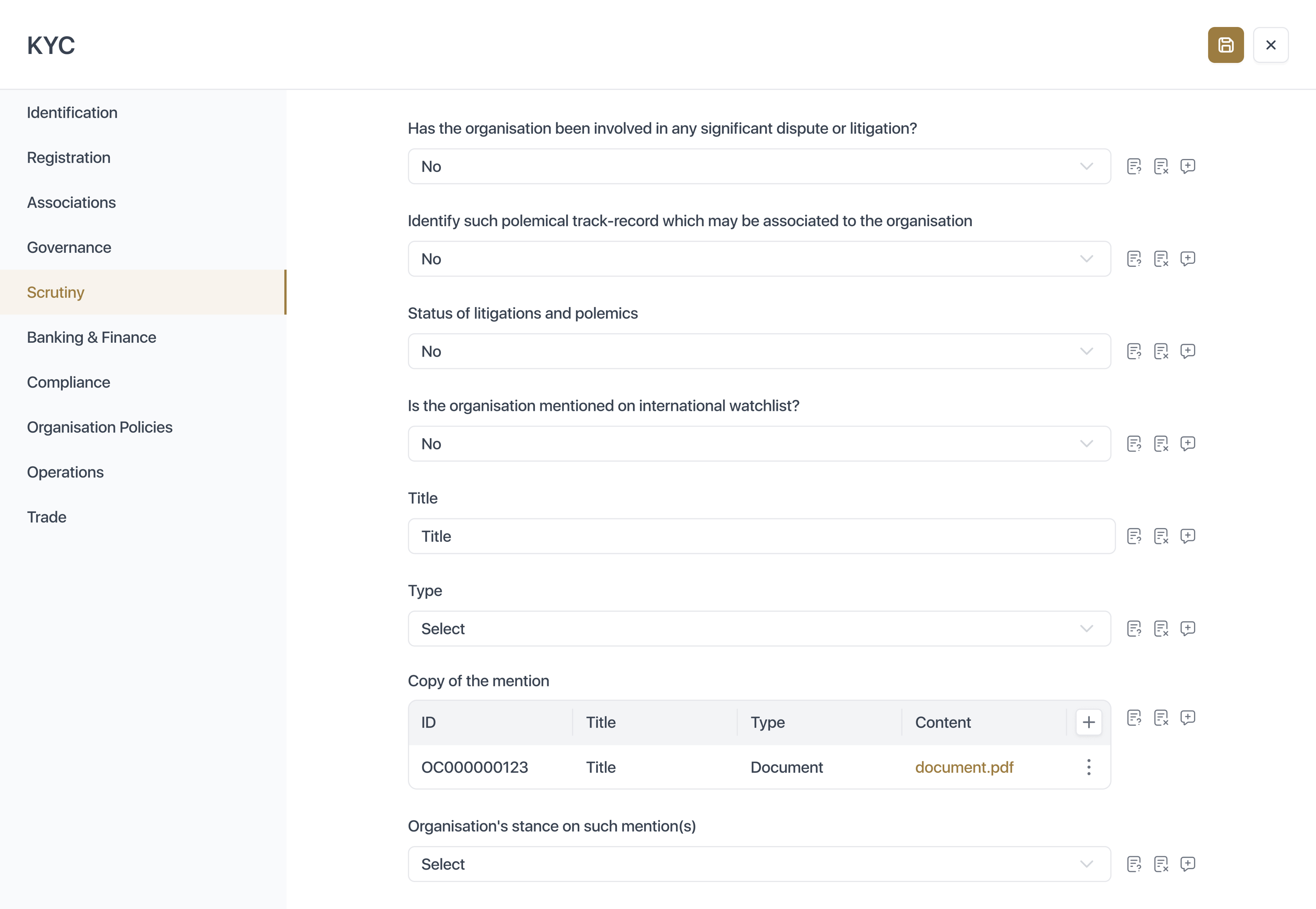Open the Compliance section in sidebar
Image resolution: width=1316 pixels, height=909 pixels.
coord(68,382)
